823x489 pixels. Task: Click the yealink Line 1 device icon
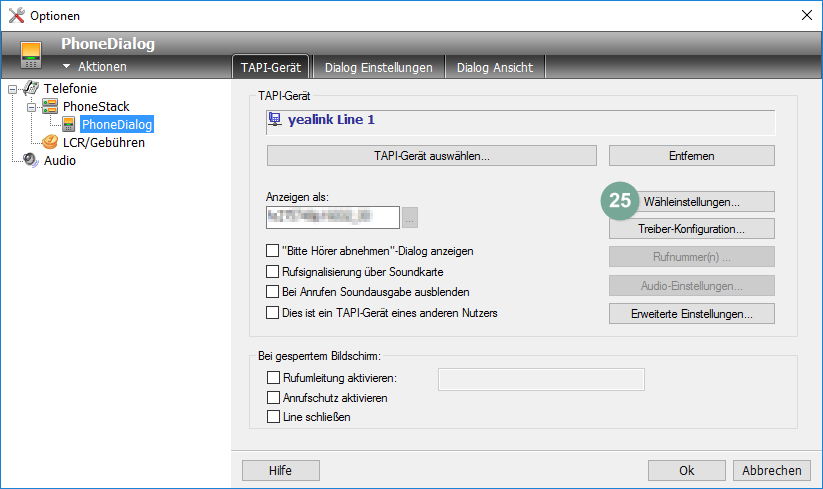coord(275,120)
